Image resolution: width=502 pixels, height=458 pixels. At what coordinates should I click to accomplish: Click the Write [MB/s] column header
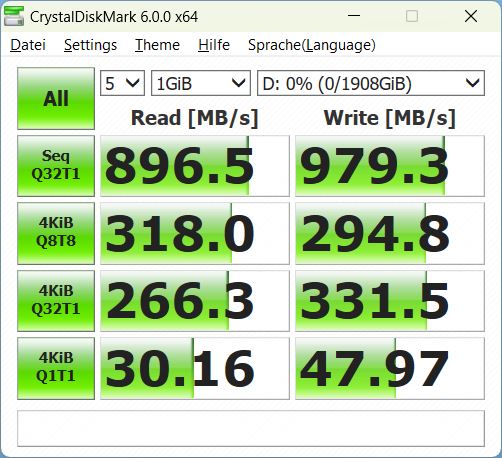(x=390, y=118)
